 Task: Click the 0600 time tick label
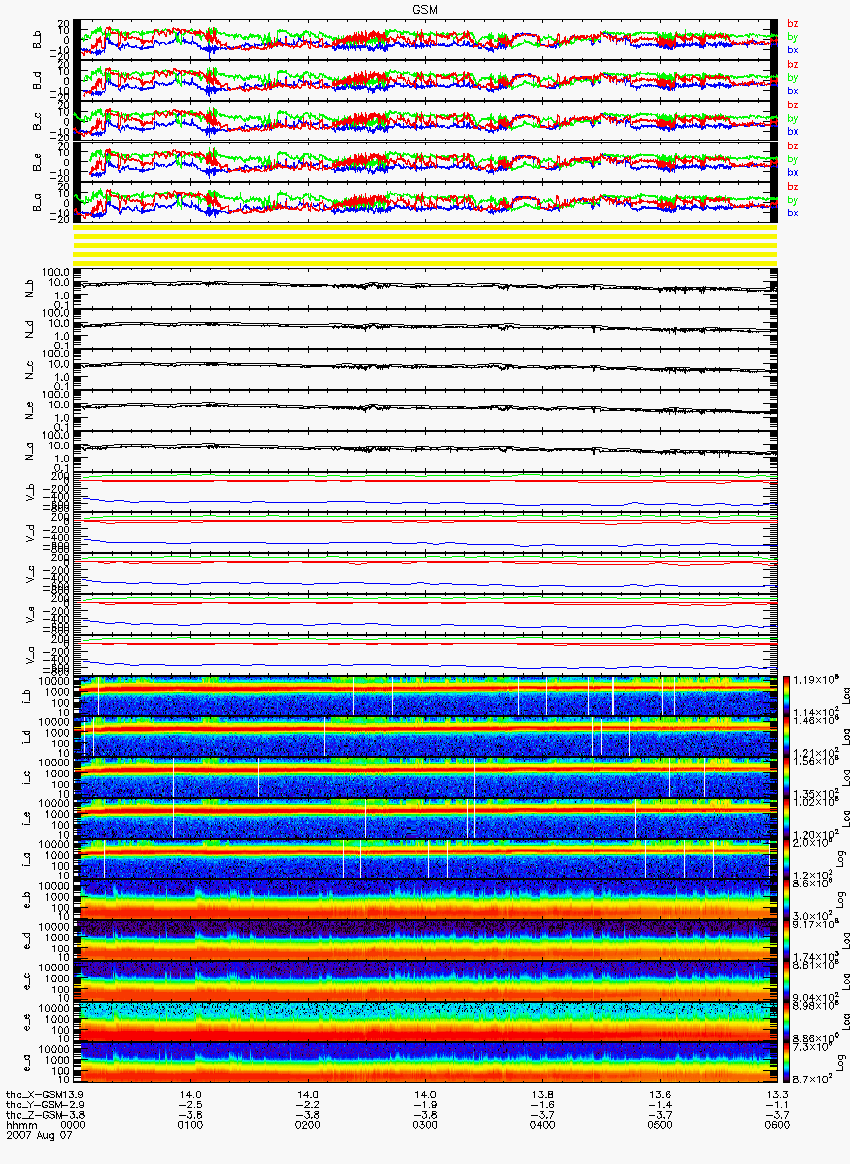point(777,1125)
